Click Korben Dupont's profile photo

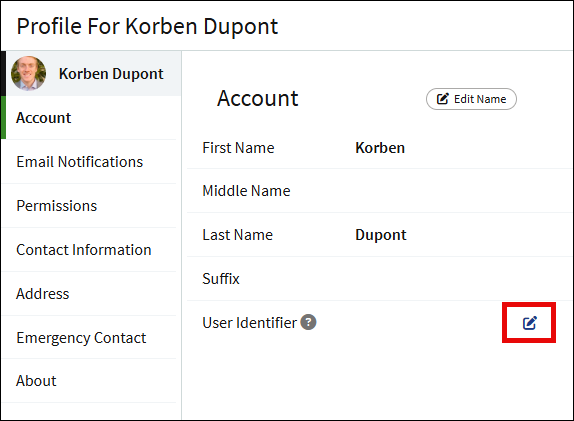coord(29,73)
